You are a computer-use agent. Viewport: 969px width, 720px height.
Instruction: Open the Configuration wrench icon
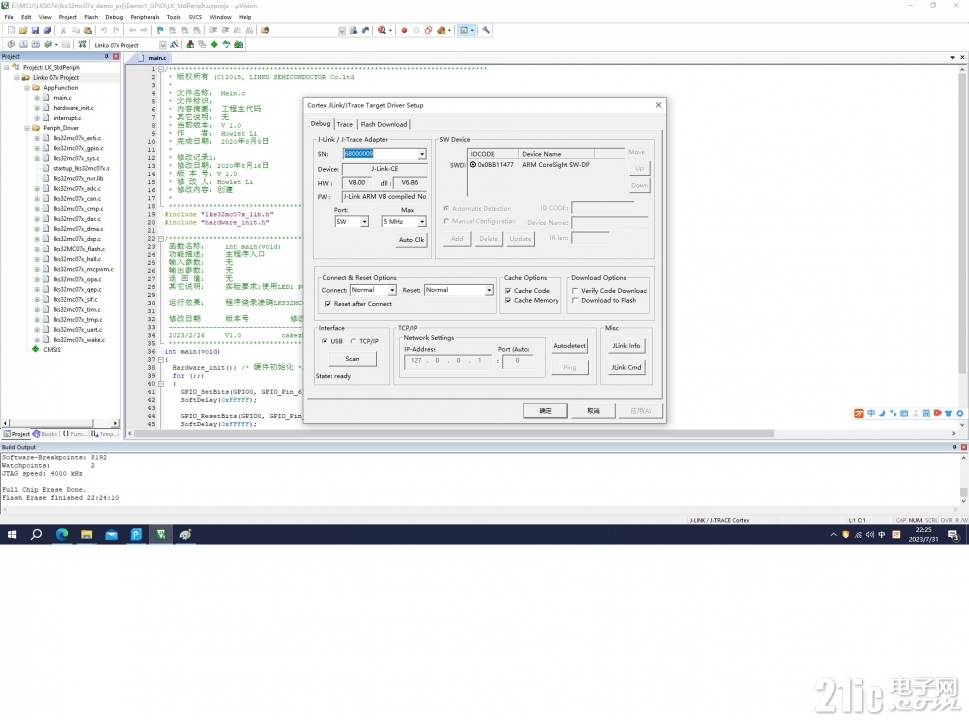click(486, 30)
